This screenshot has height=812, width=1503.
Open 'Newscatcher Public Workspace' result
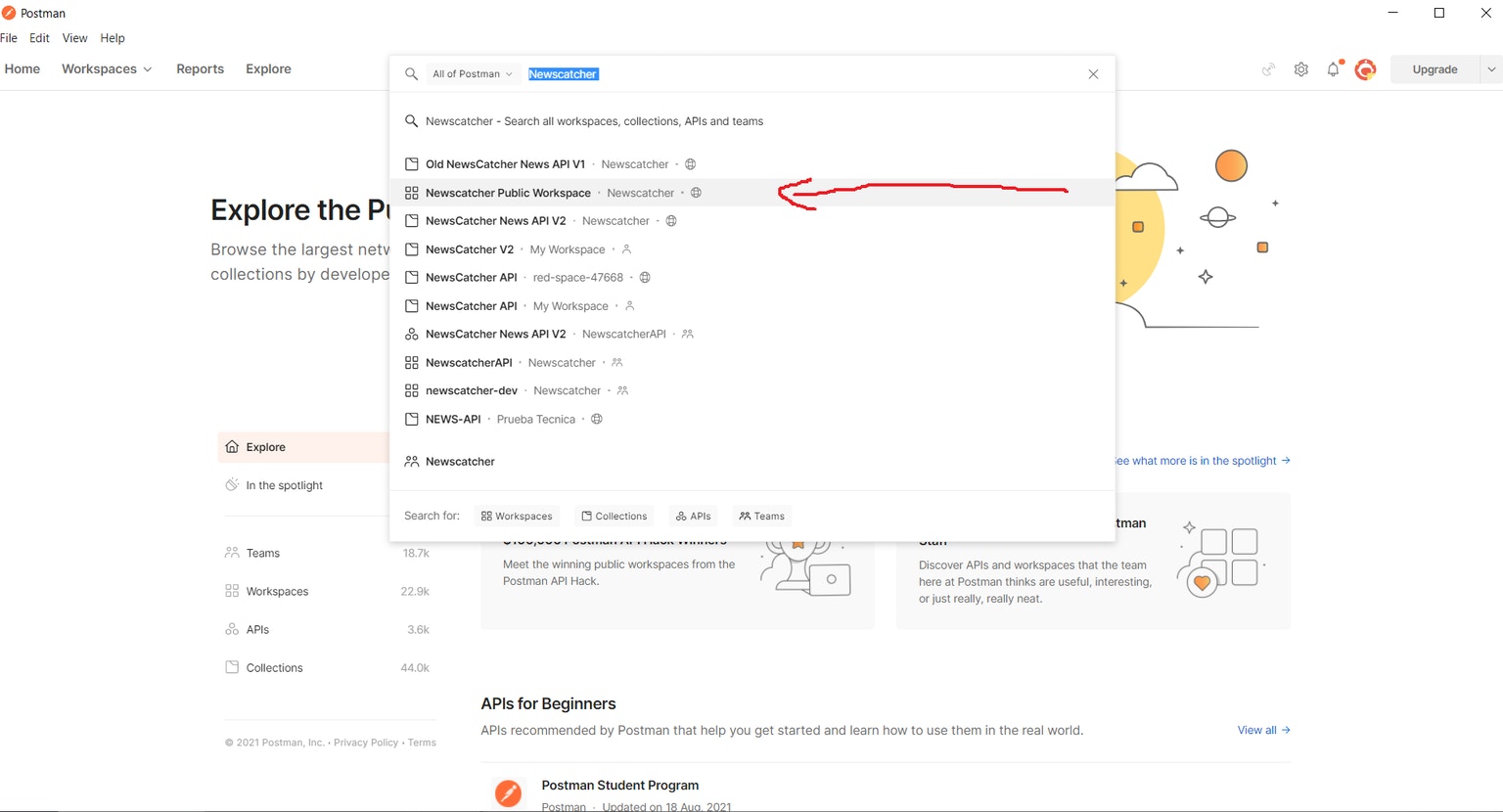coord(751,193)
